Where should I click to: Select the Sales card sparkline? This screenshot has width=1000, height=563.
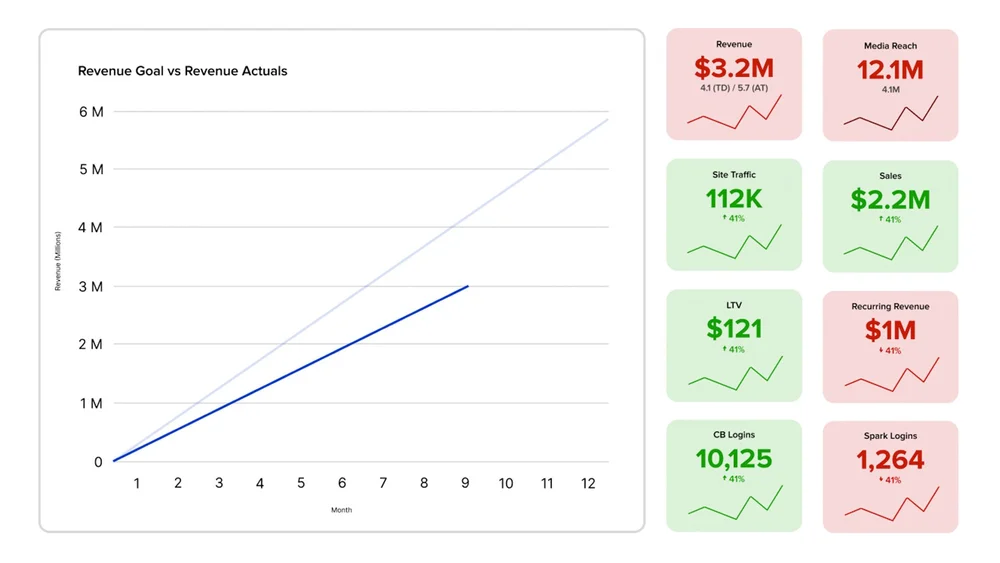click(x=890, y=244)
